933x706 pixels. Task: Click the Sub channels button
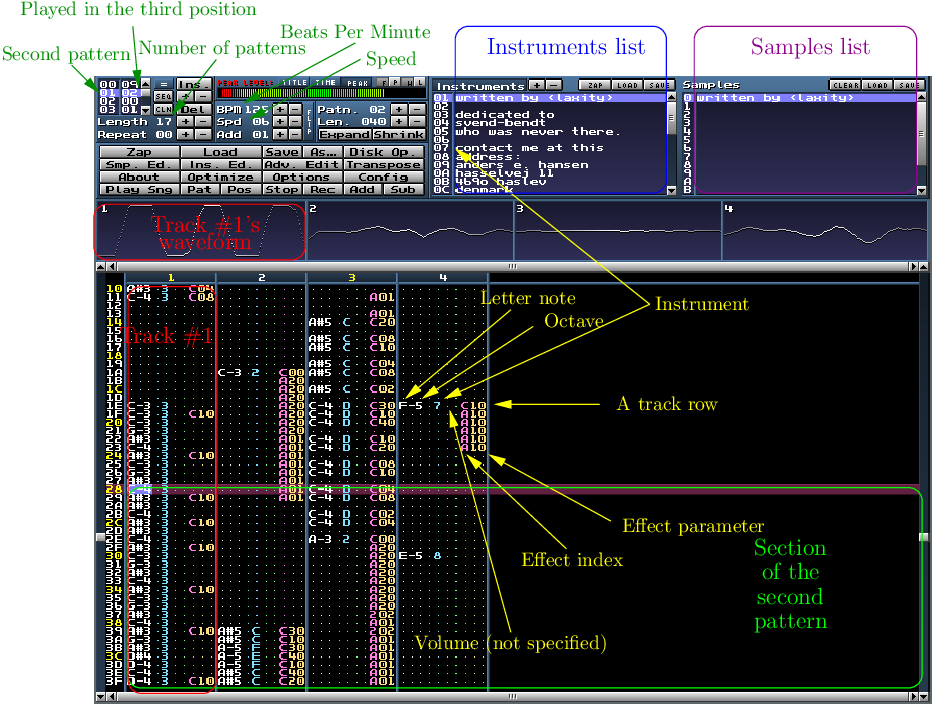click(403, 190)
